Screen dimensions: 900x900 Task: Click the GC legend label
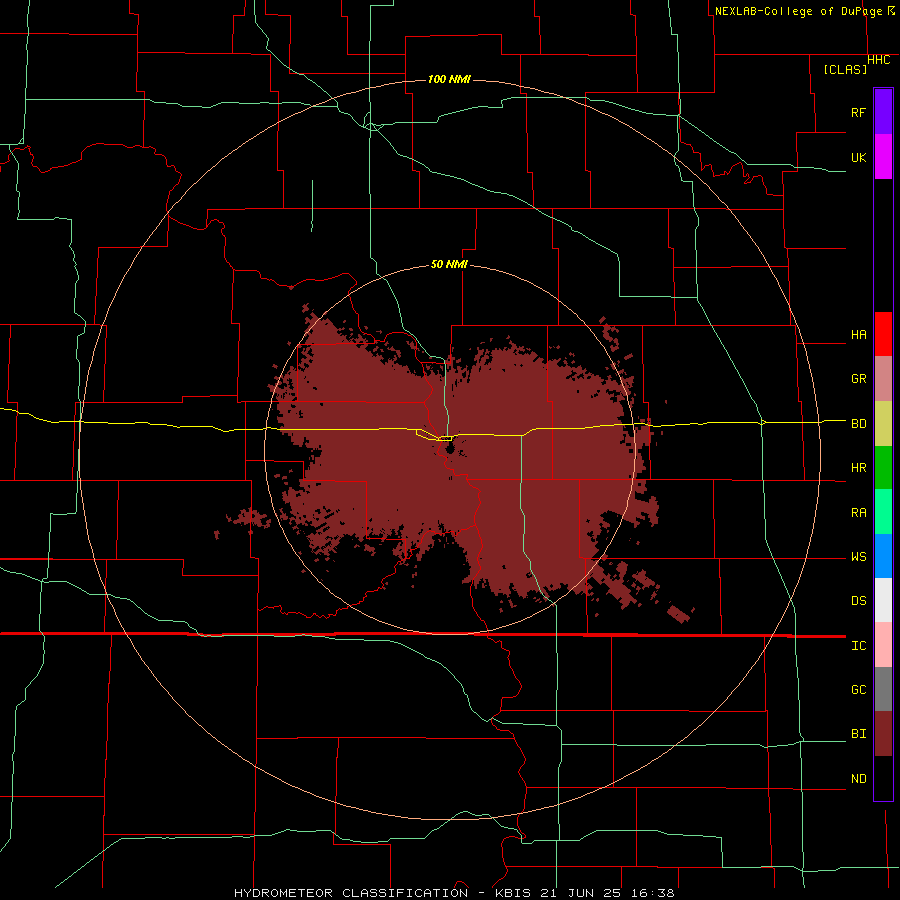point(858,690)
